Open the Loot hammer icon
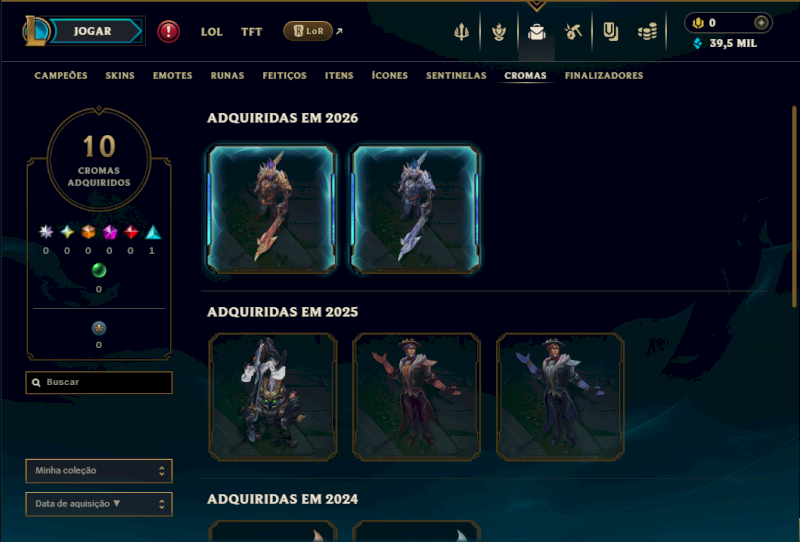The image size is (800, 542). [573, 32]
